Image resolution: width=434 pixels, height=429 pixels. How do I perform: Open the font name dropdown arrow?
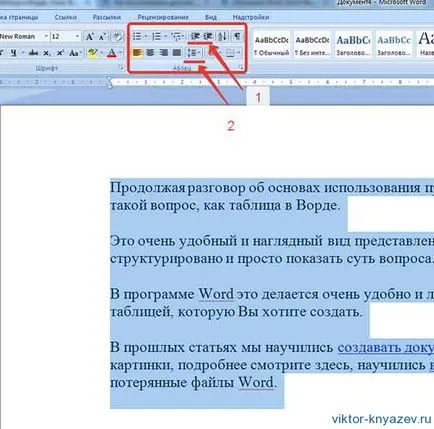pyautogui.click(x=46, y=36)
